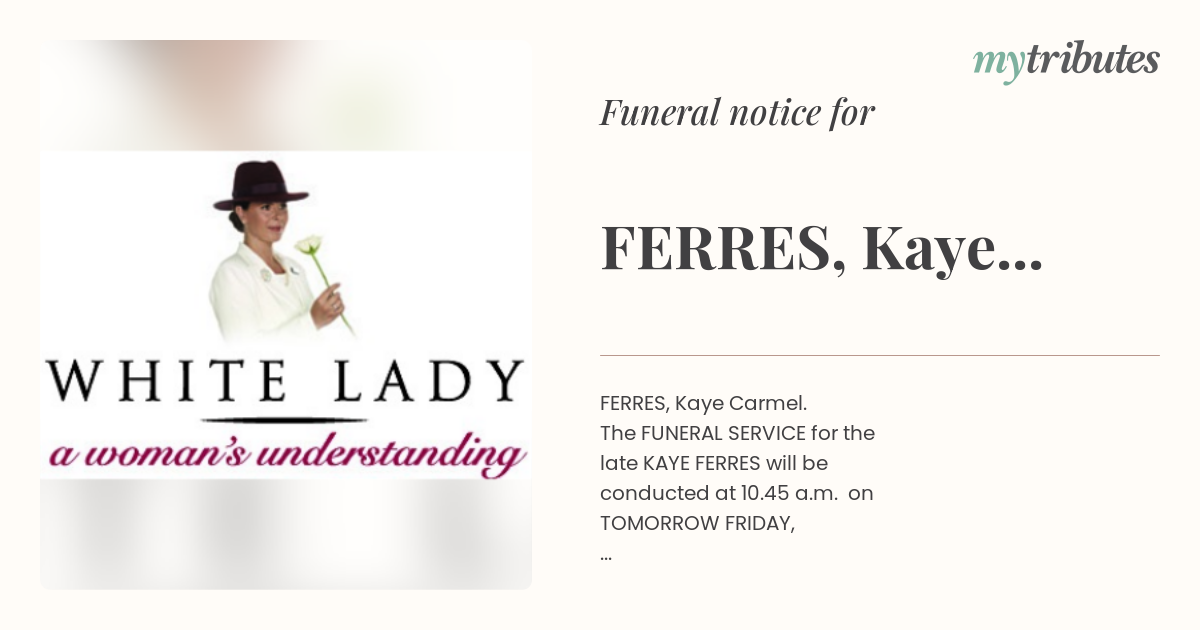Click 'late KAYE FERRES will be' line
The height and width of the screenshot is (630, 1200).
click(713, 464)
